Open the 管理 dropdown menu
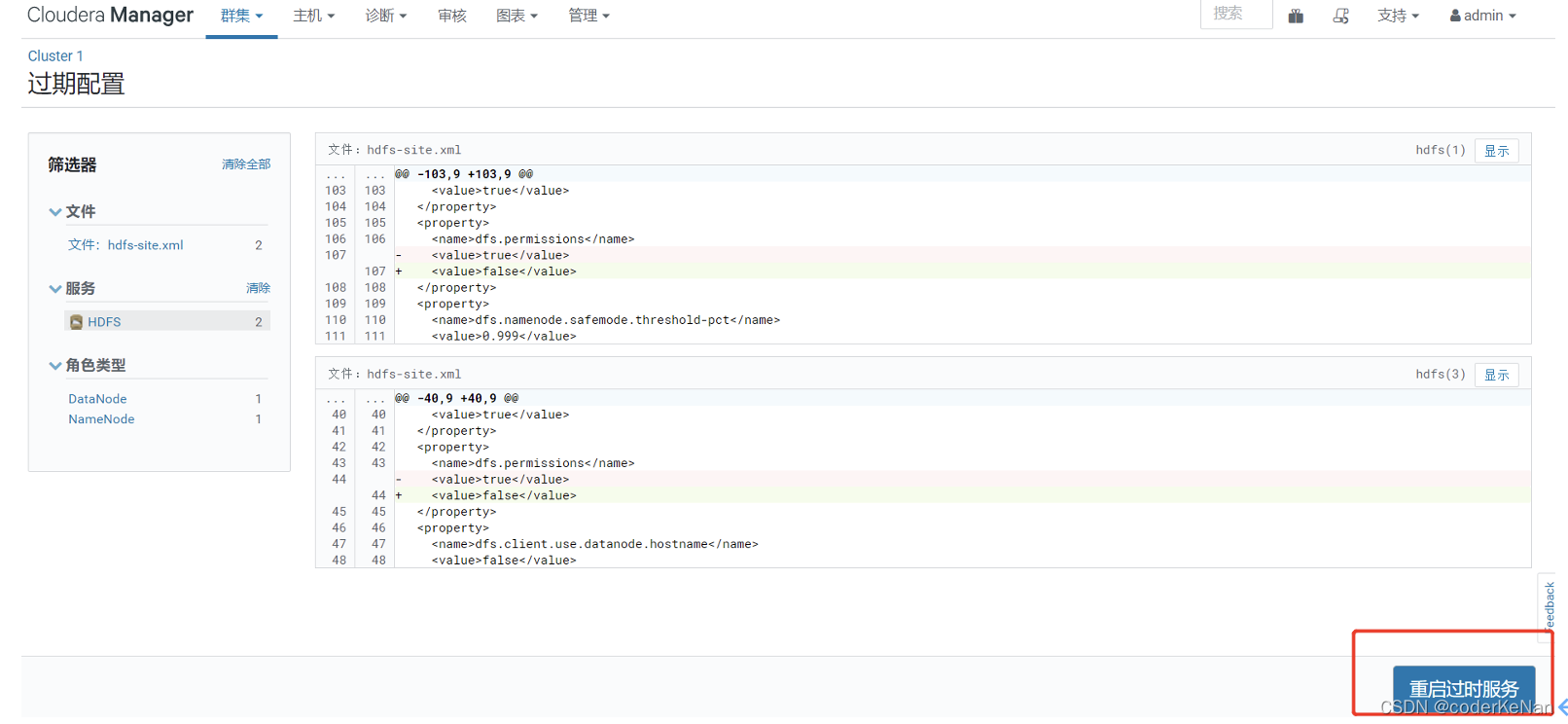 (588, 16)
